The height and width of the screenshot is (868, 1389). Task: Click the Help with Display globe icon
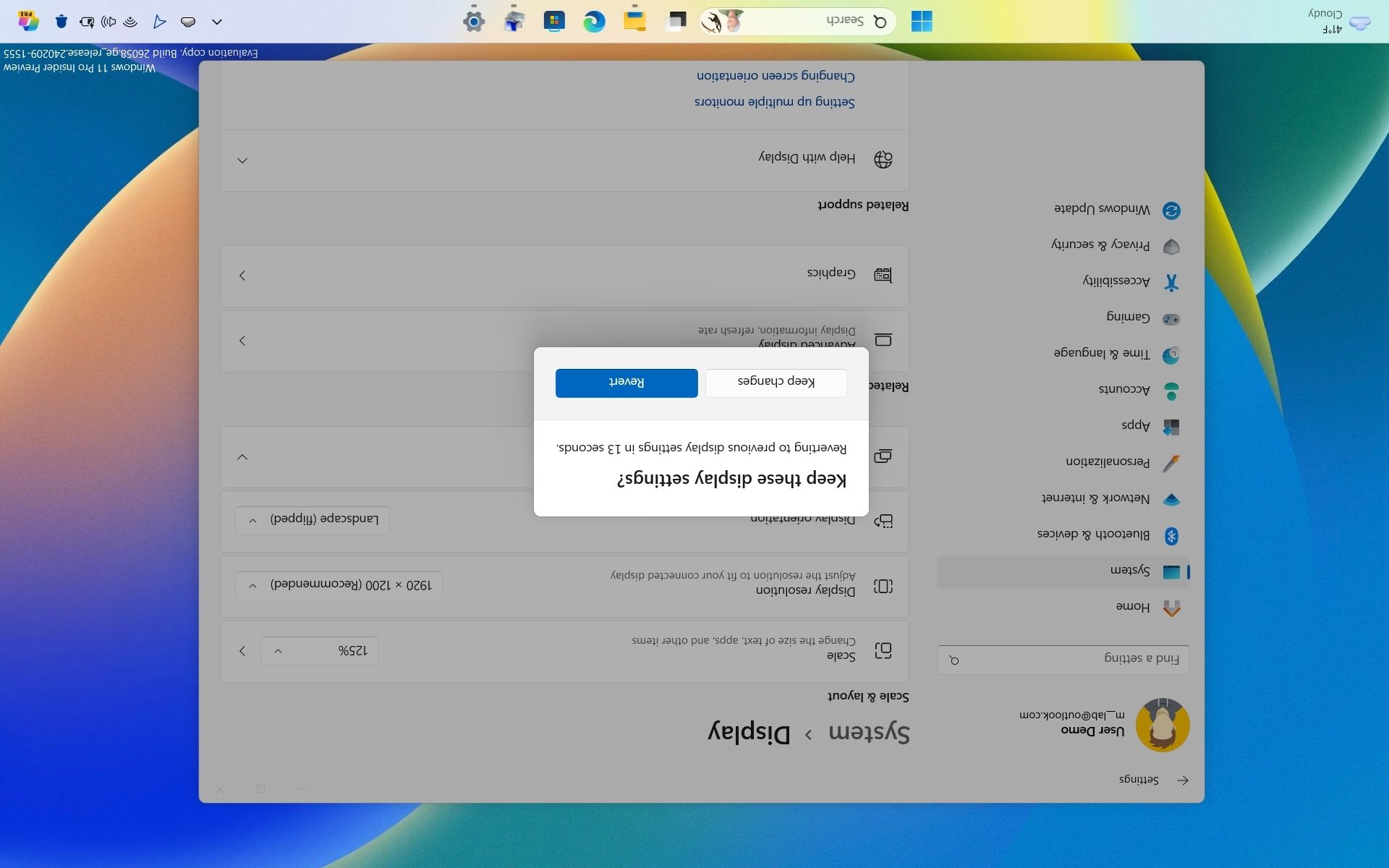(x=883, y=158)
